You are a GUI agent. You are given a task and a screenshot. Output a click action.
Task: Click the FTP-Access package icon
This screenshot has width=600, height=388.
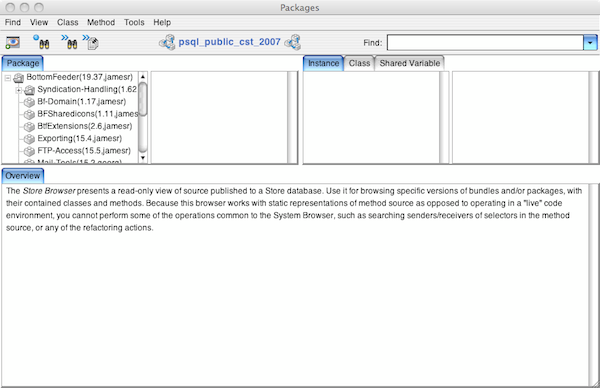tap(29, 151)
